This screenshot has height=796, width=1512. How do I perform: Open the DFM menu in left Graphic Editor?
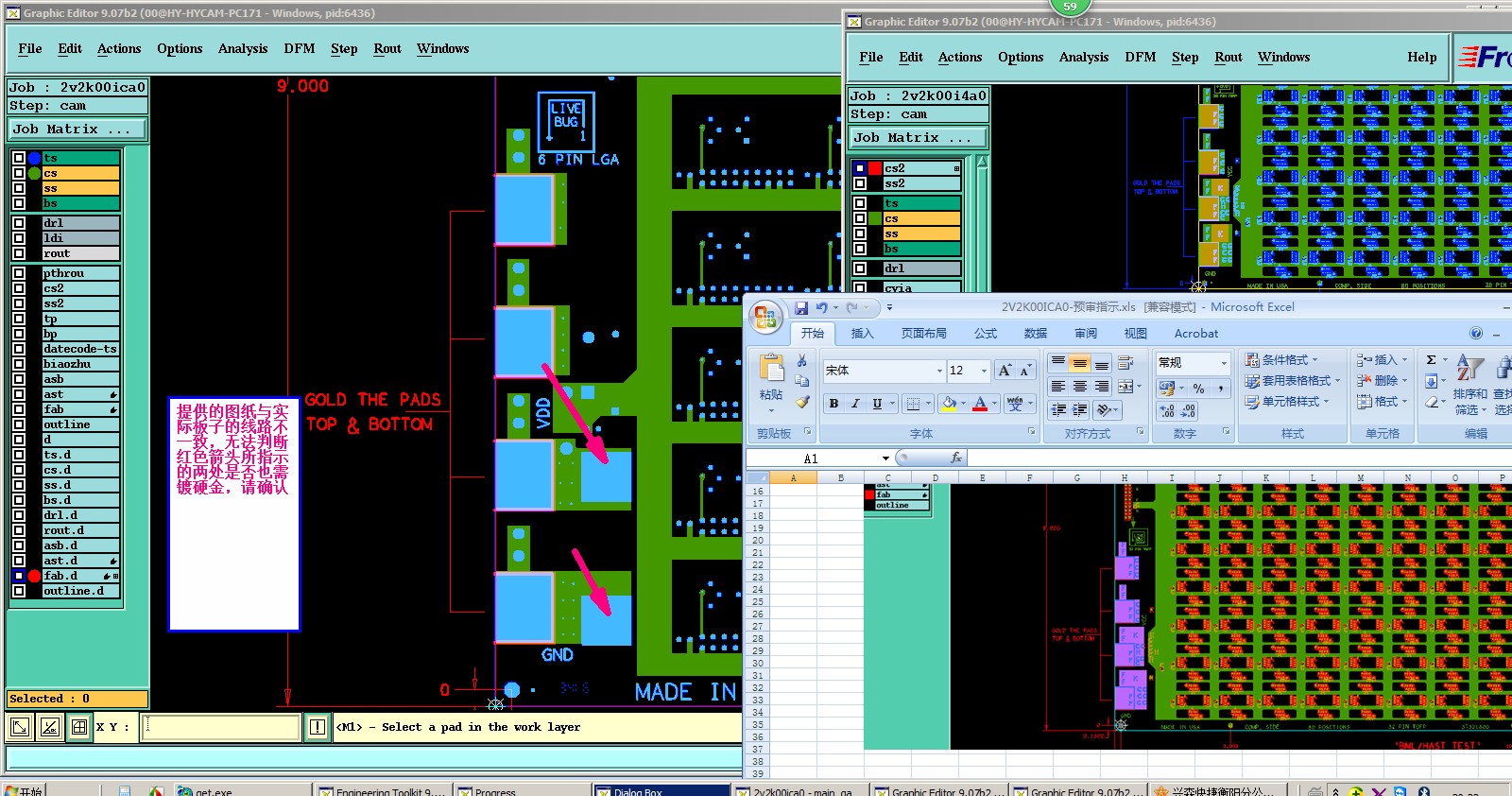click(x=300, y=48)
